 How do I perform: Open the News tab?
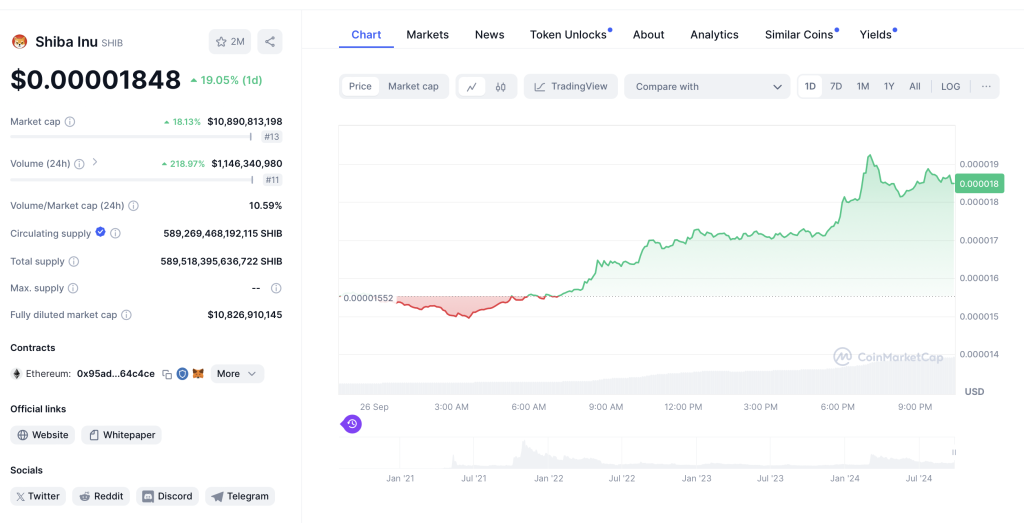pos(490,35)
